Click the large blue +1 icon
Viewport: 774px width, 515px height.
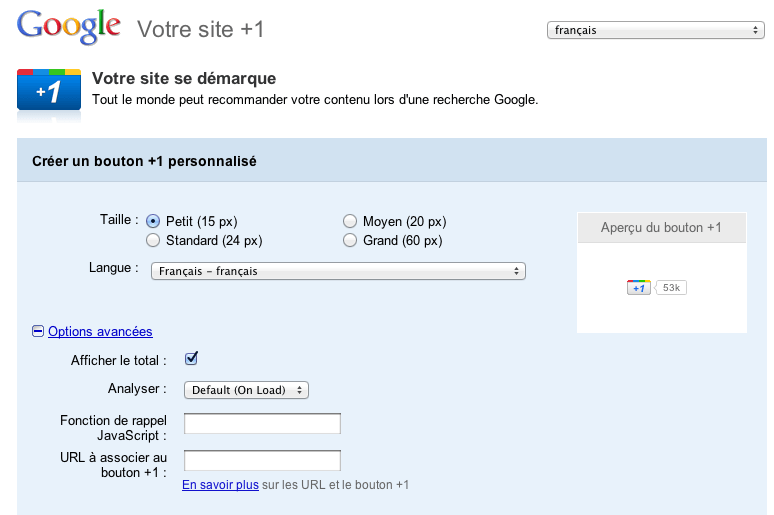pyautogui.click(x=49, y=90)
